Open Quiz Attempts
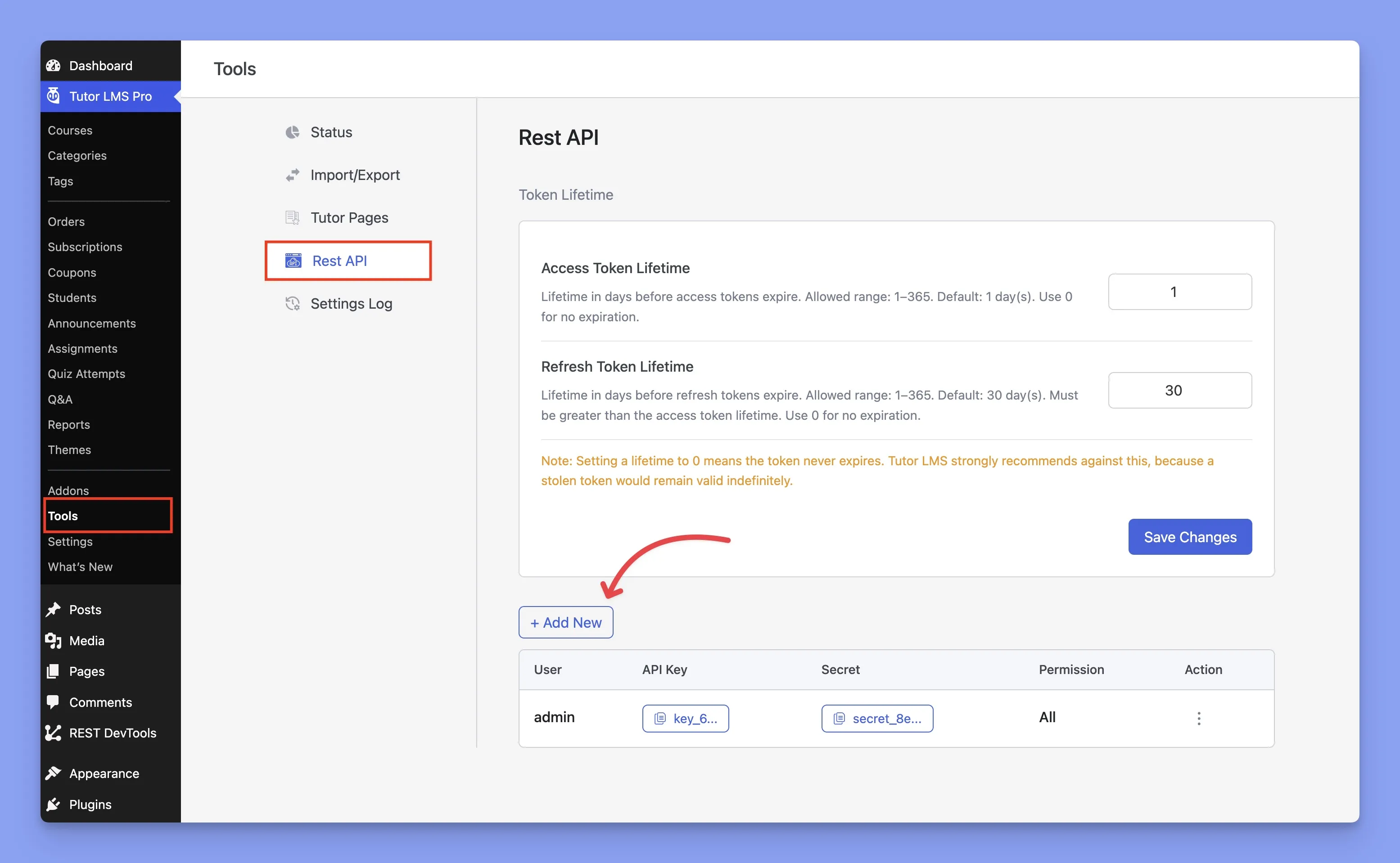Screen dimensions: 1400x863 point(87,374)
